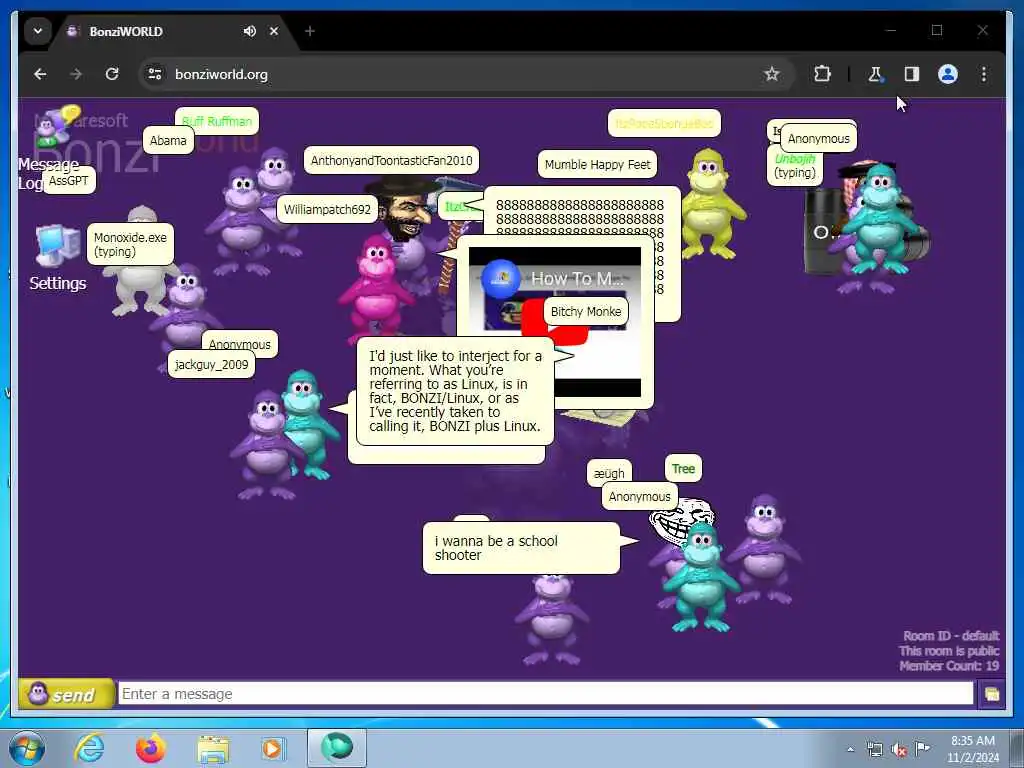
Task: Open the Windows Start orb
Action: point(27,748)
